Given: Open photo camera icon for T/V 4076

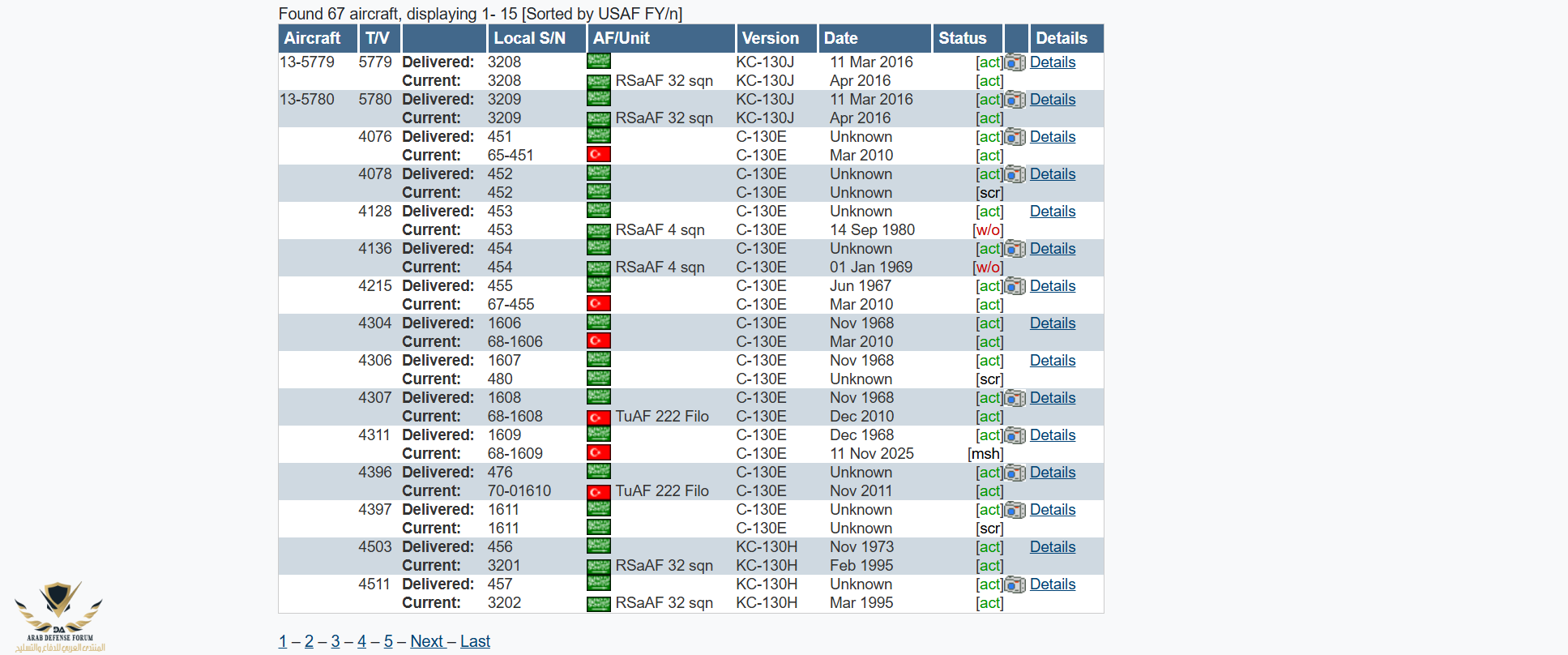Looking at the screenshot, I should tap(1015, 137).
